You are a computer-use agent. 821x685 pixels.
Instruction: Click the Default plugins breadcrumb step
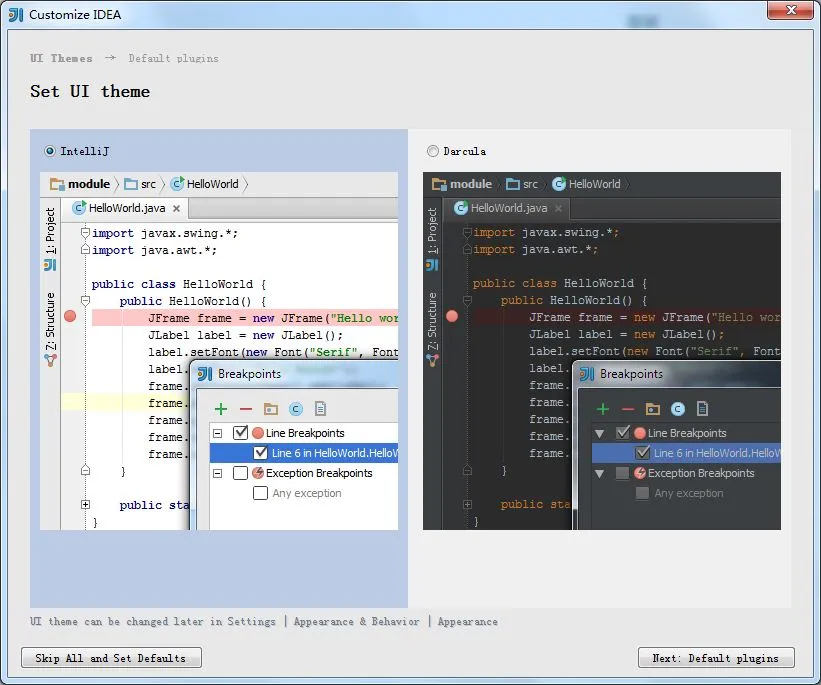pyautogui.click(x=174, y=58)
